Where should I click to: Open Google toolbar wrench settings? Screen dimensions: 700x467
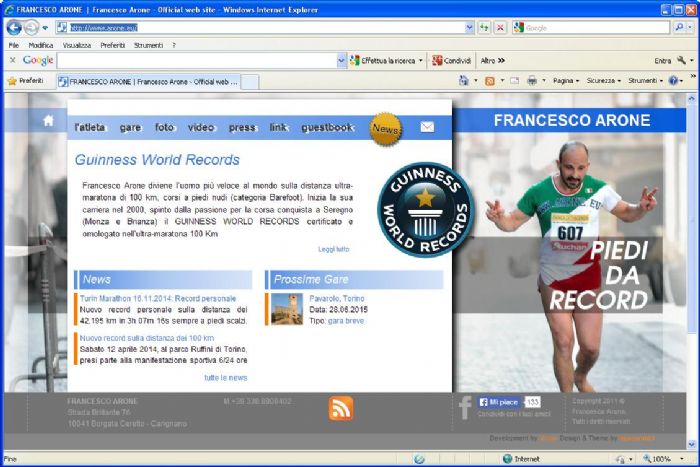tap(681, 60)
